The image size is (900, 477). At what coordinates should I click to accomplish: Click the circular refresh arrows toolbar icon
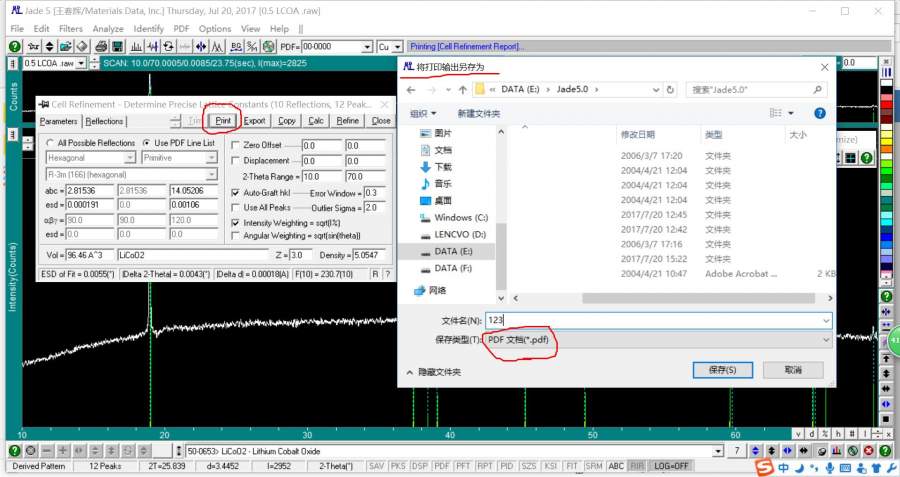(x=169, y=46)
